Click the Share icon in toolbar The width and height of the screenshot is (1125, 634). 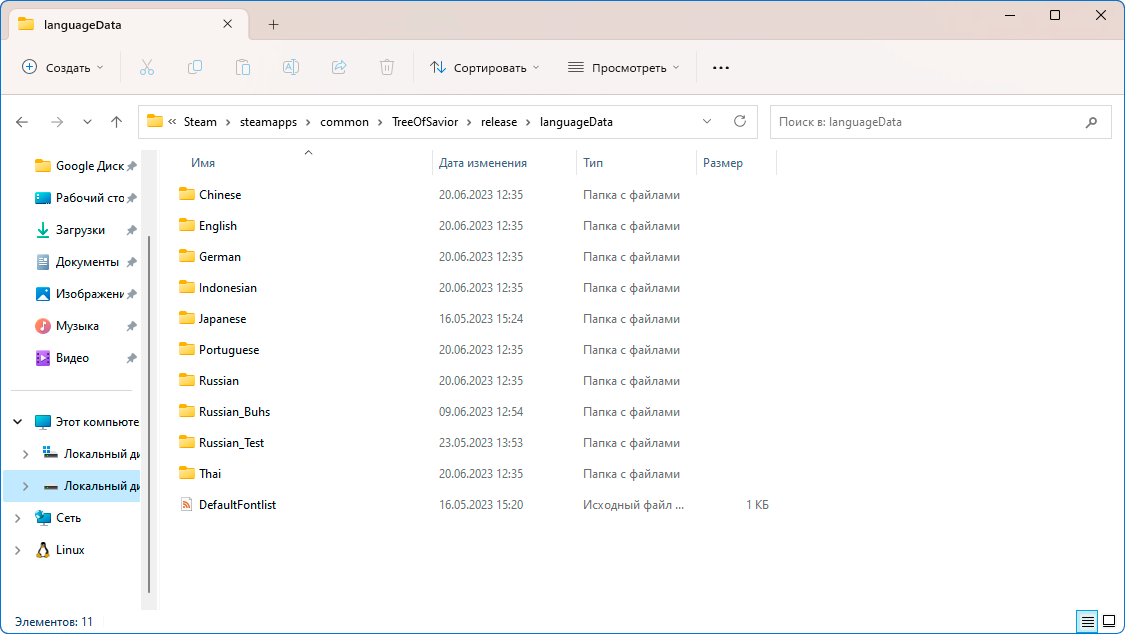(339, 67)
